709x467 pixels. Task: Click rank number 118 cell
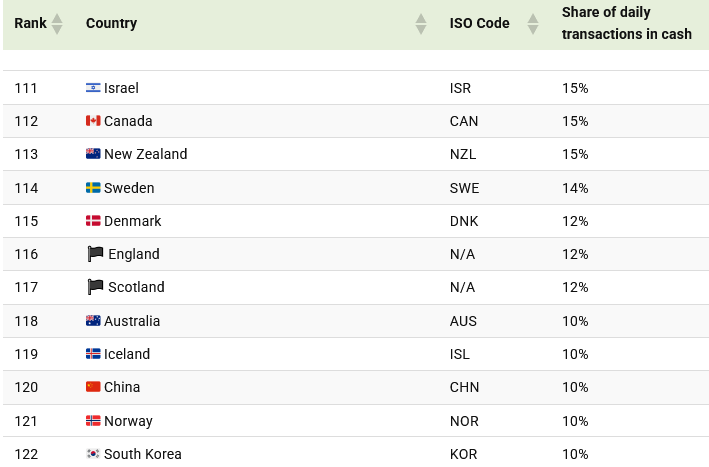(x=26, y=321)
